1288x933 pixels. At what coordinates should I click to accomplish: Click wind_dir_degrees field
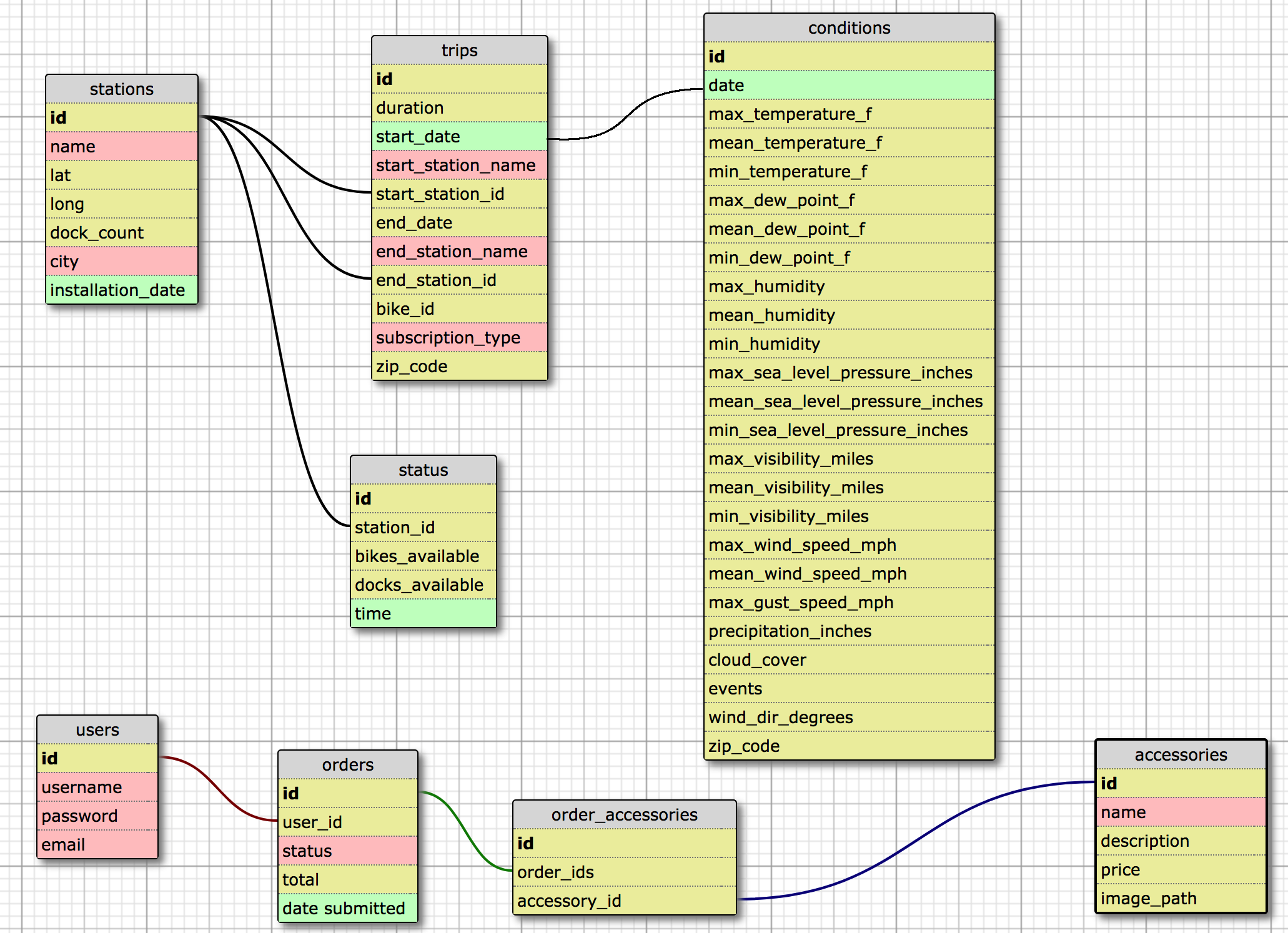click(850, 717)
